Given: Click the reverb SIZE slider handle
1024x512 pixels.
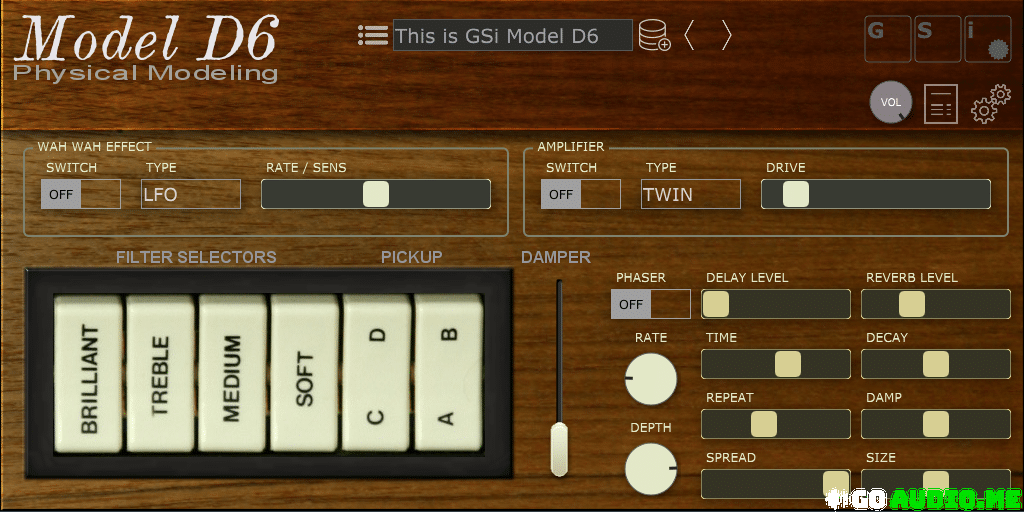Looking at the screenshot, I should [936, 484].
